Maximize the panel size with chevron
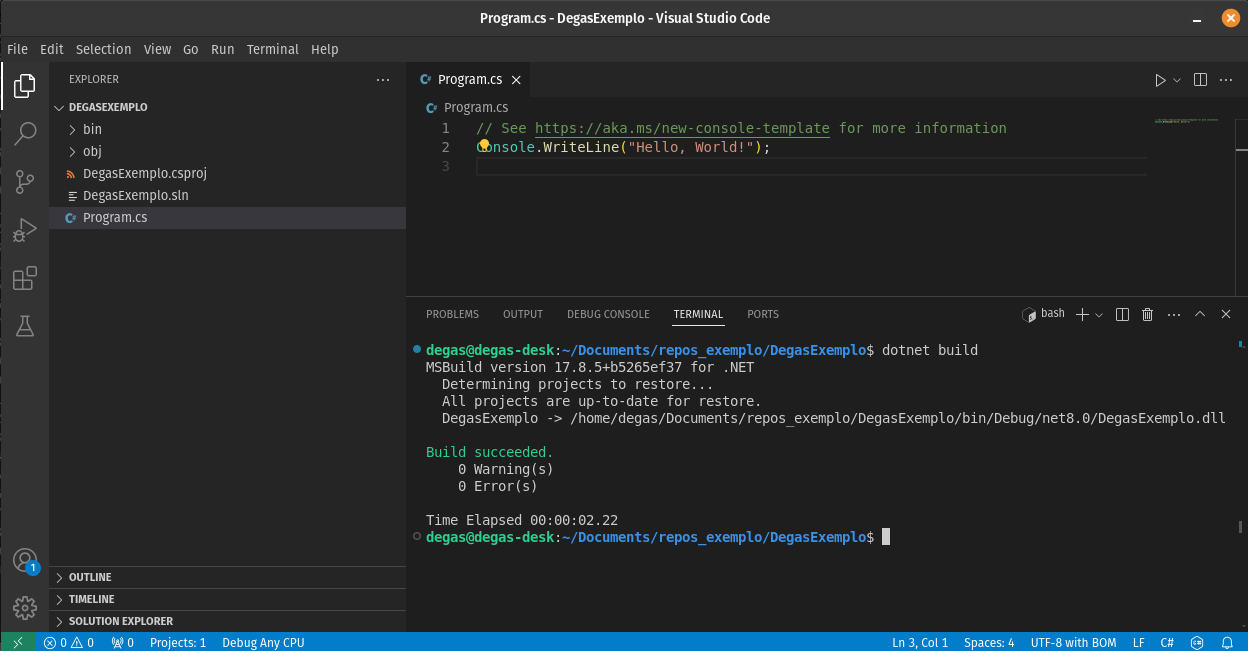Image resolution: width=1248 pixels, height=651 pixels. point(1200,314)
